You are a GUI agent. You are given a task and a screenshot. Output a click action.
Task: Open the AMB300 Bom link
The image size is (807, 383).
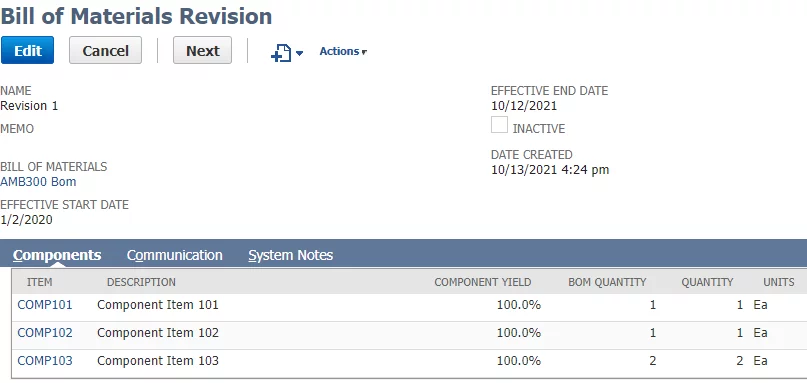[38, 182]
